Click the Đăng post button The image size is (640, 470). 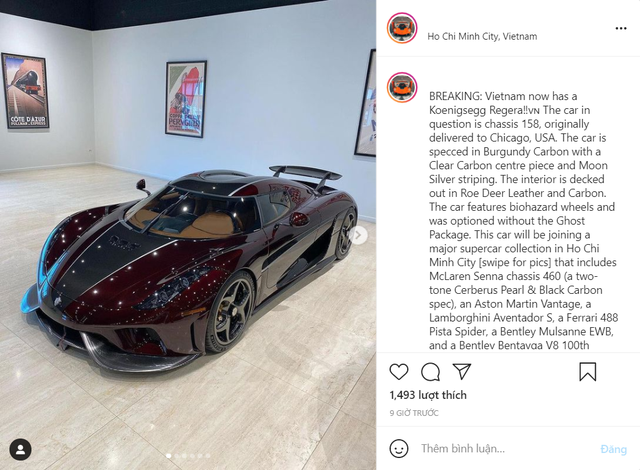(x=613, y=449)
